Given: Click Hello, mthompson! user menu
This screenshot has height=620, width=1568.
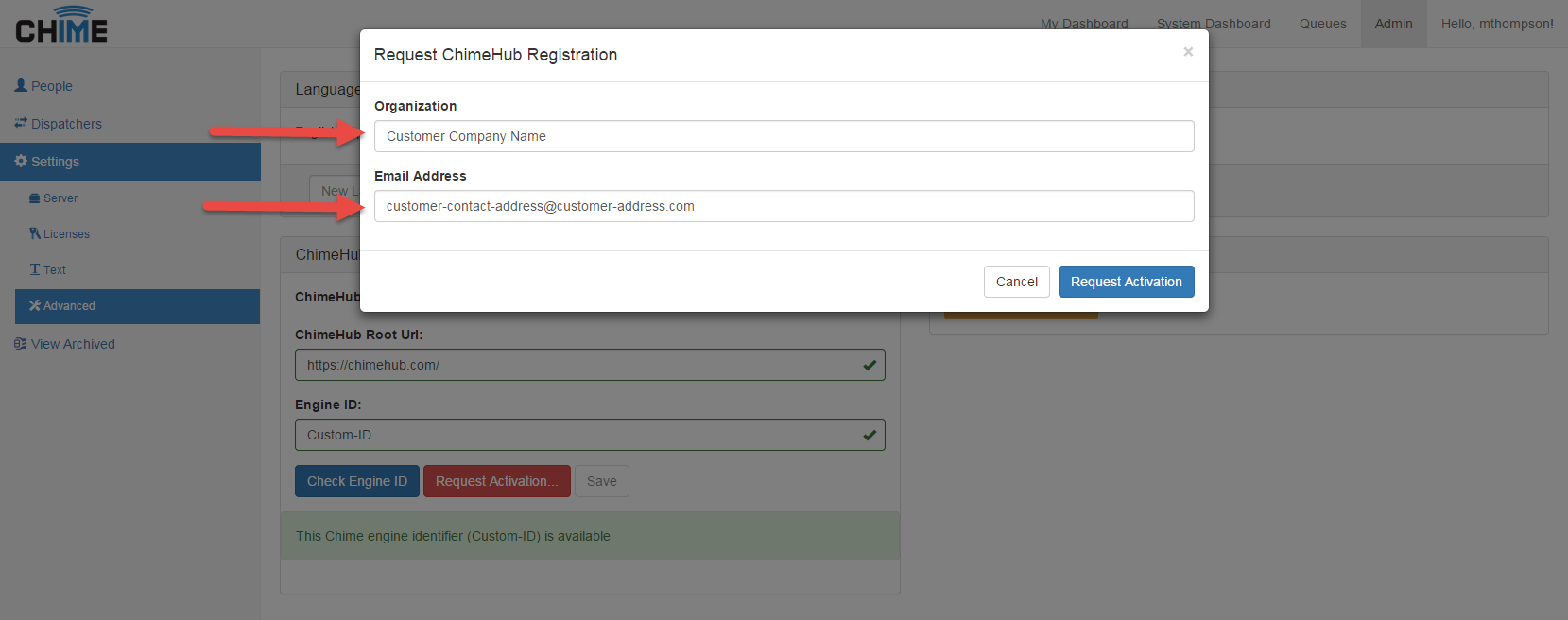Looking at the screenshot, I should 1497,24.
